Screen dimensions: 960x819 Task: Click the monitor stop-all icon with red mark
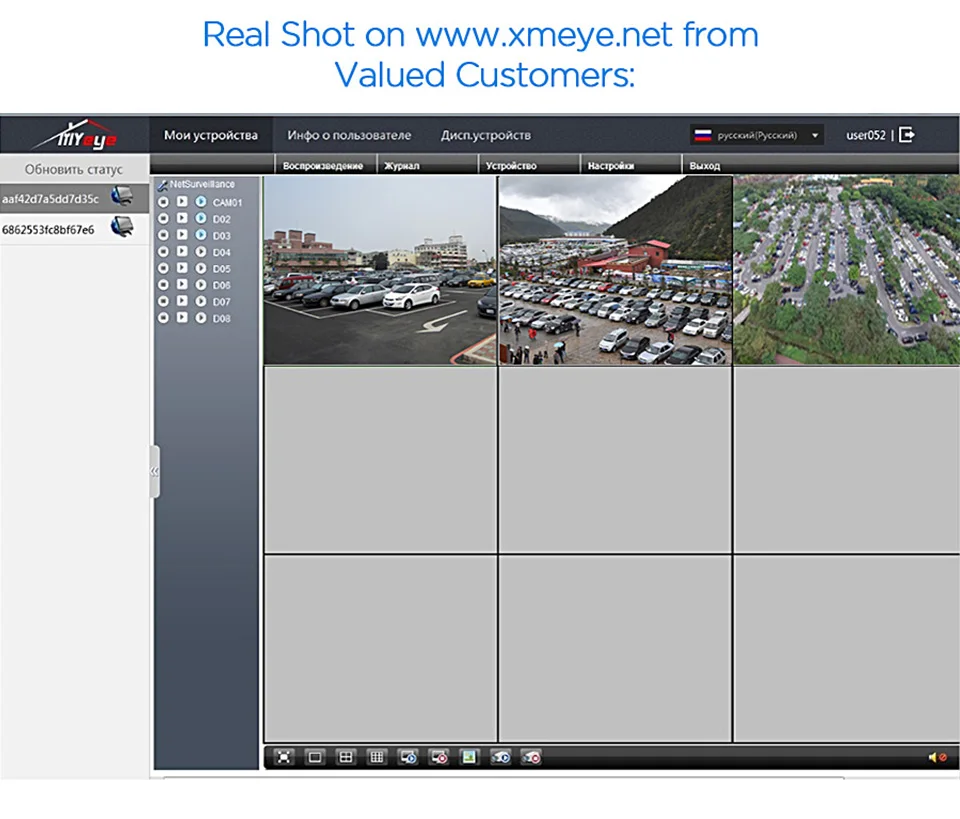(x=438, y=757)
